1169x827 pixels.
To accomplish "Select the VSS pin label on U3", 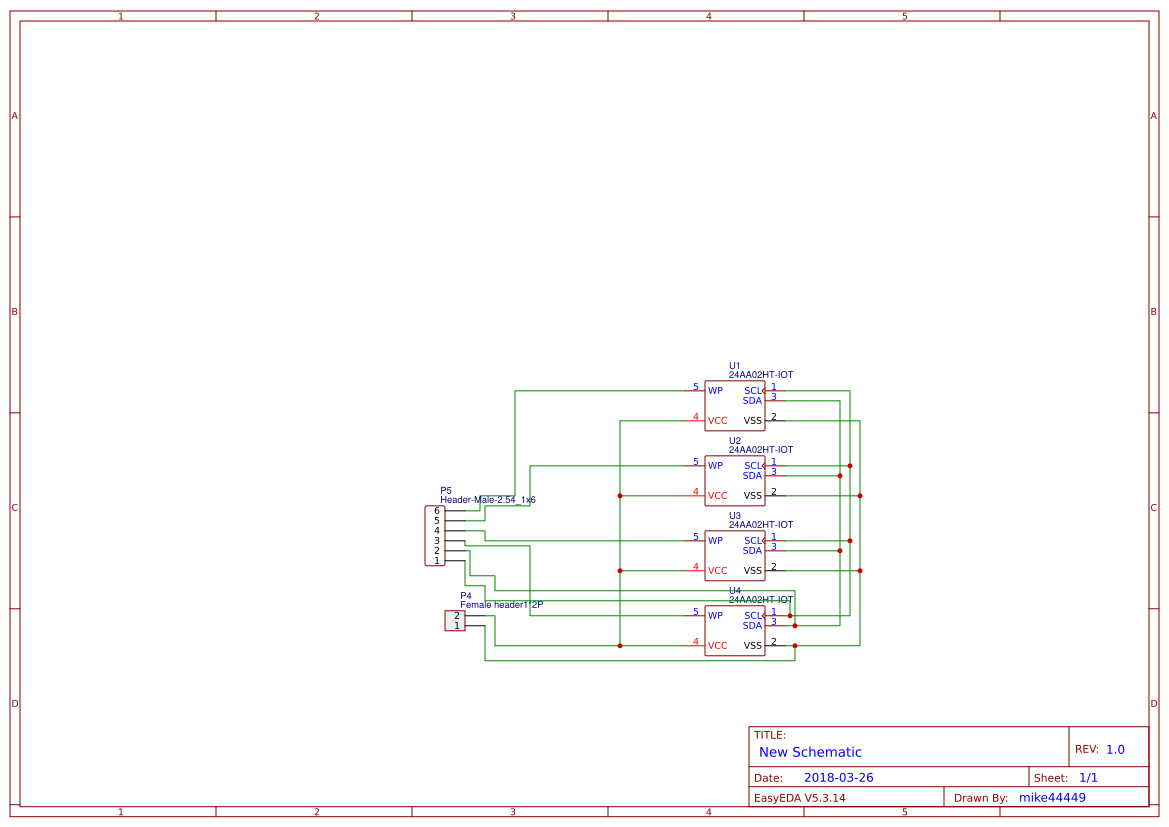I will pos(753,570).
